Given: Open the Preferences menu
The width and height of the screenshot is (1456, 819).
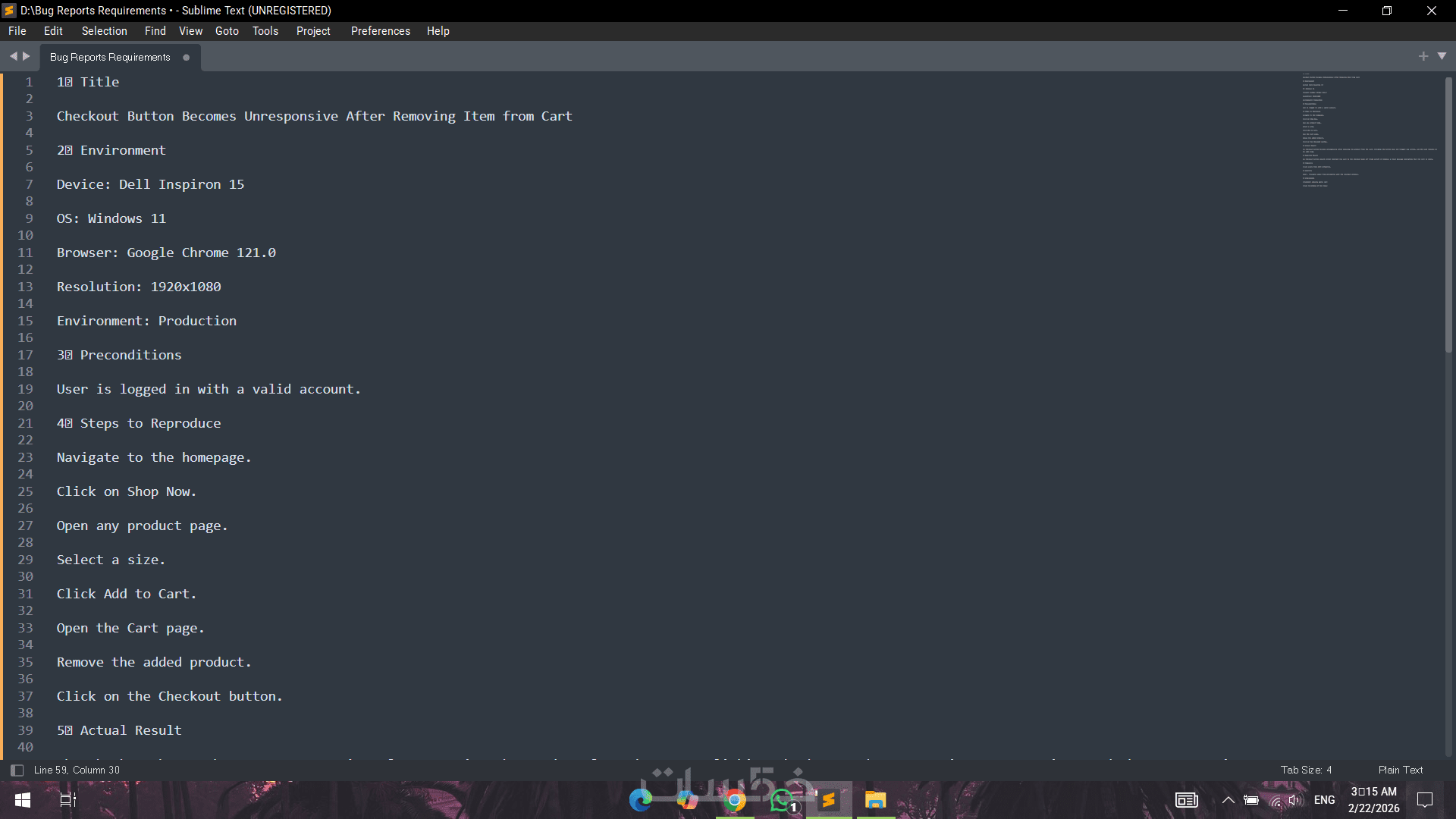Looking at the screenshot, I should coord(380,31).
